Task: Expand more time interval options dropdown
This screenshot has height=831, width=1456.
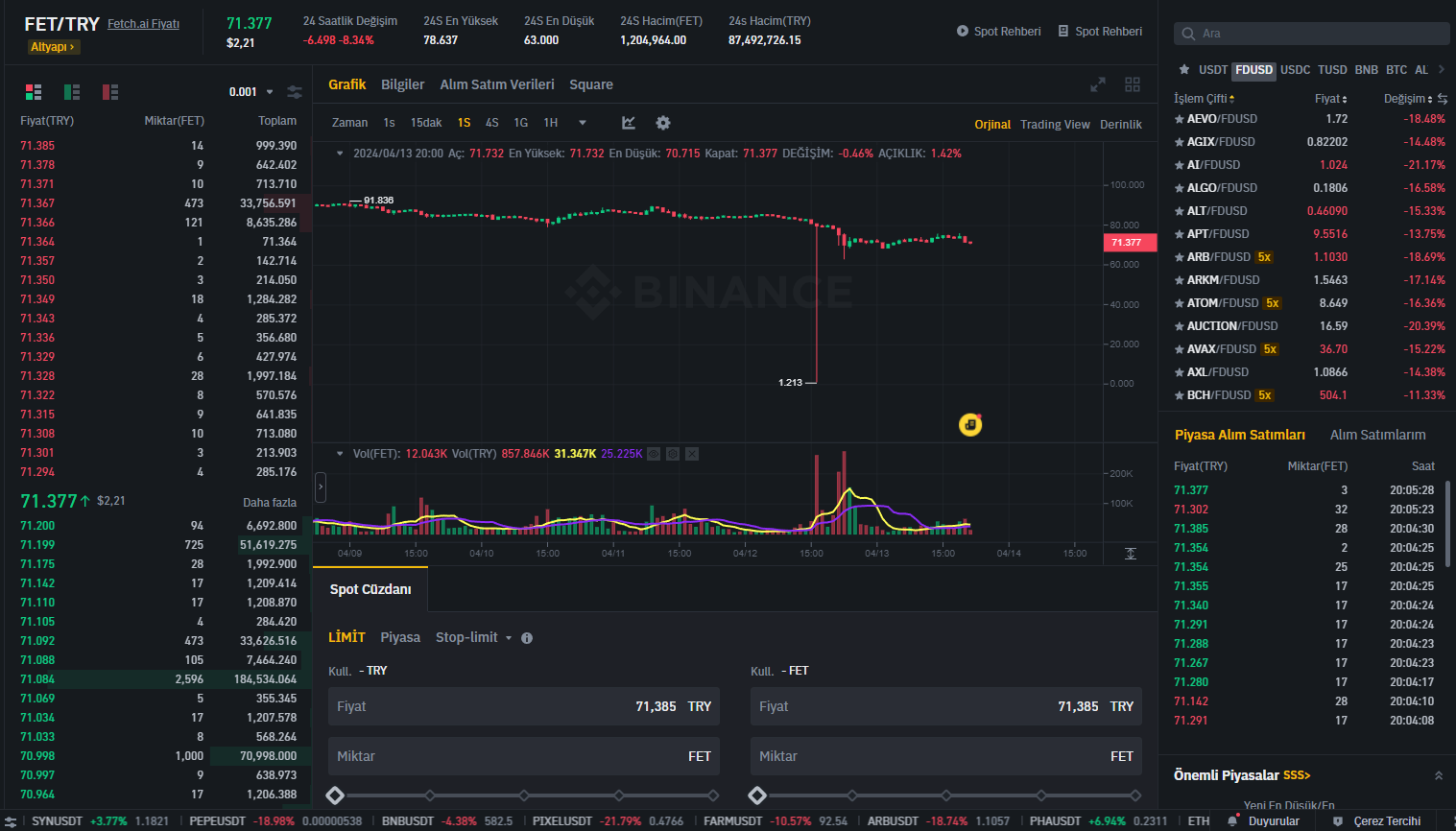Action: point(582,123)
